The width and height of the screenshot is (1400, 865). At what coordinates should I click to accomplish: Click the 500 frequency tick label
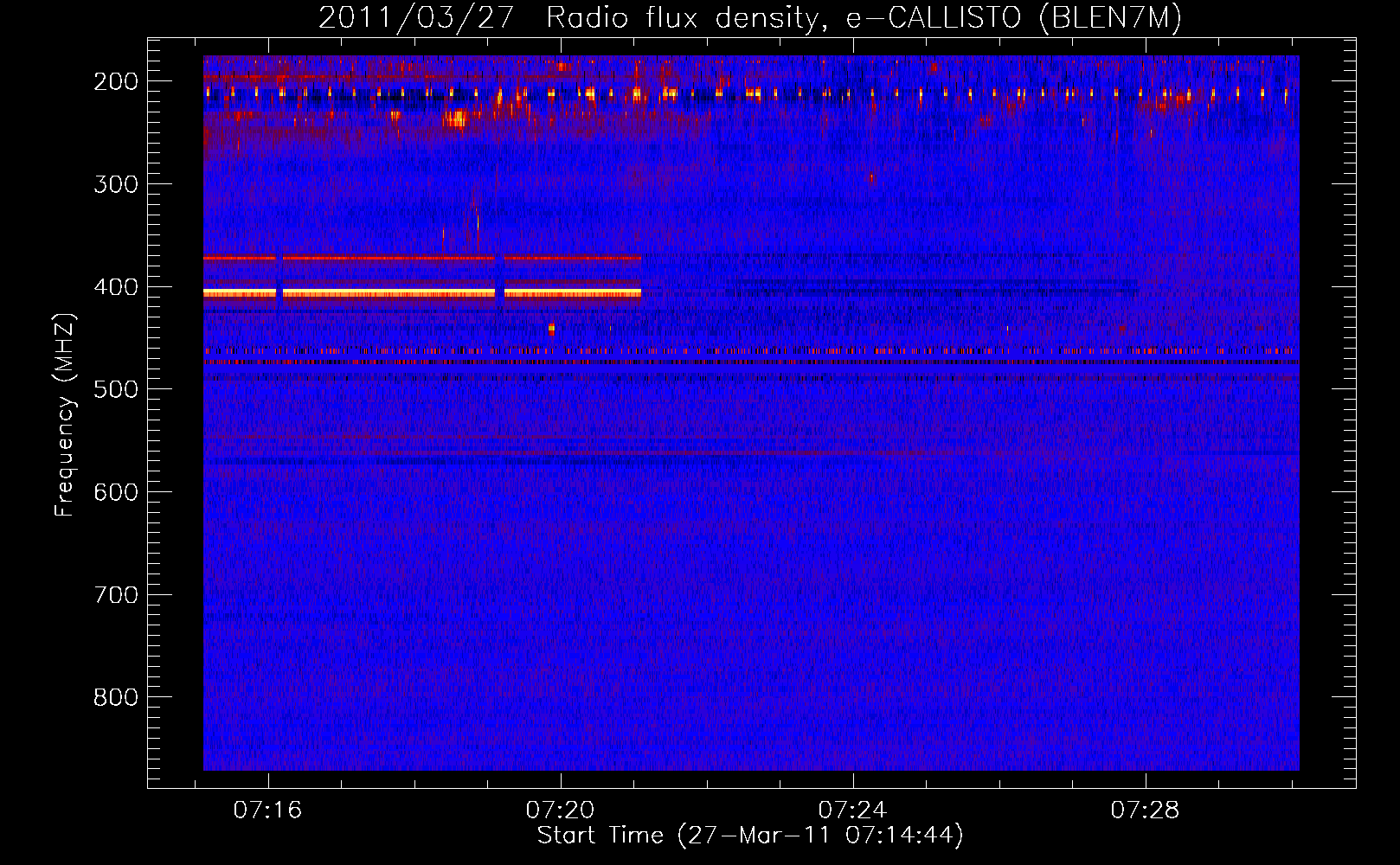click(116, 389)
